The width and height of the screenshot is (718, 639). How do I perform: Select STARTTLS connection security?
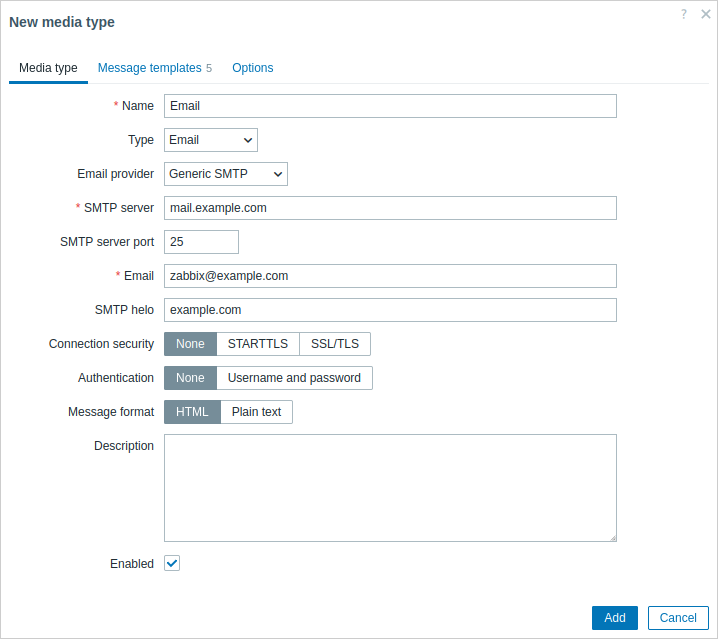point(257,344)
